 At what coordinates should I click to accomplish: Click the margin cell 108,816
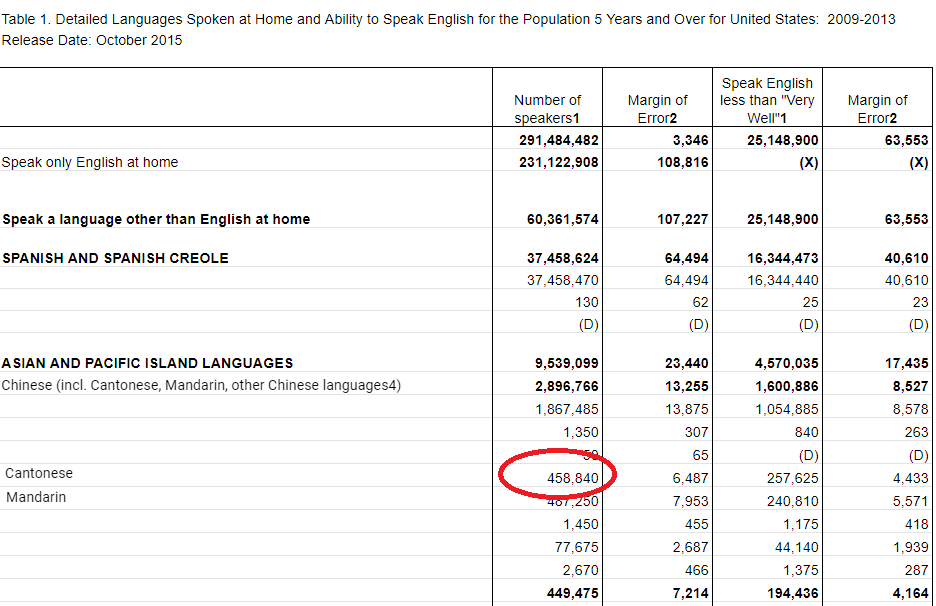click(683, 162)
